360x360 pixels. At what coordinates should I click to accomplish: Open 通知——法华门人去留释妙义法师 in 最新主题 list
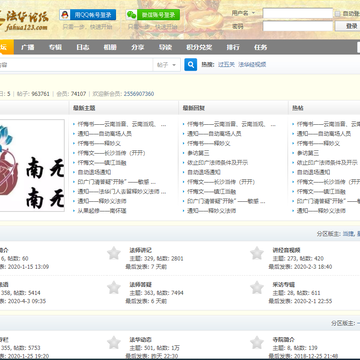[x=122, y=192]
